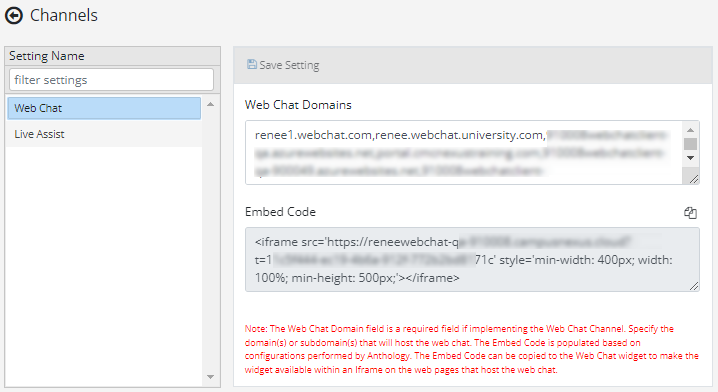Click the Setting Name column header

(113, 56)
